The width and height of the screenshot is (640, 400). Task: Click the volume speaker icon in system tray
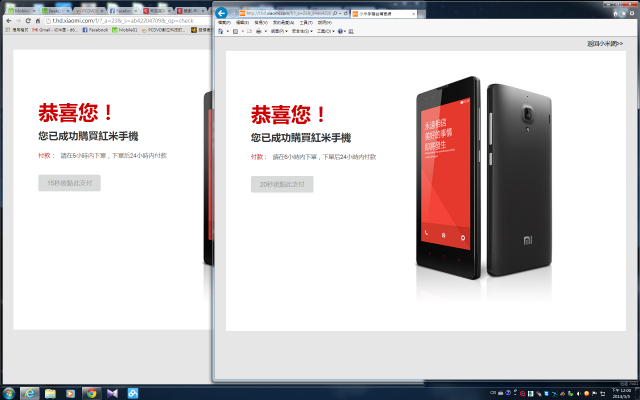click(x=578, y=394)
